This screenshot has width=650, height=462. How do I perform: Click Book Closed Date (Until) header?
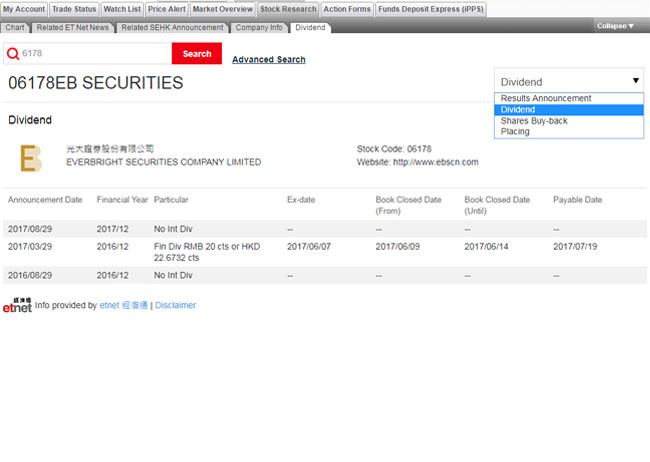click(497, 205)
